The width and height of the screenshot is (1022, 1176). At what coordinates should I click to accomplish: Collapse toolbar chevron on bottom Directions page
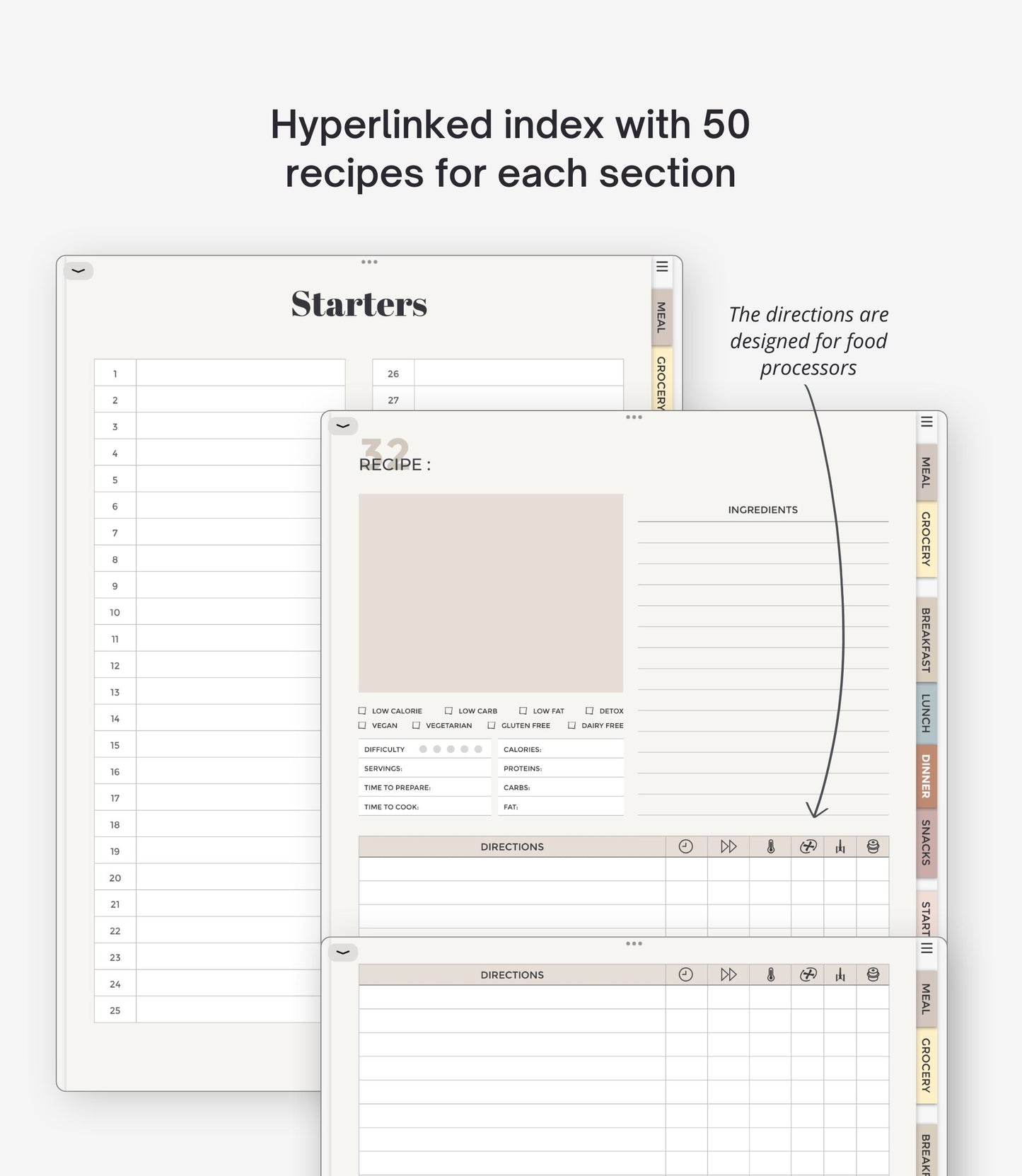click(343, 952)
